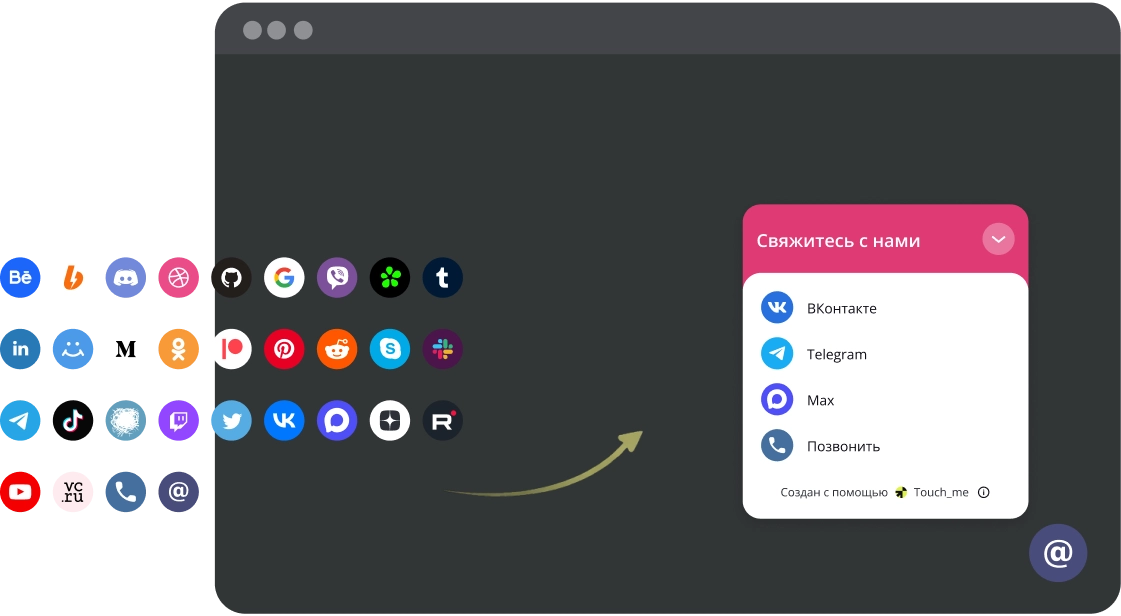This screenshot has width=1121, height=616.
Task: Collapse the contact widget with chevron
Action: 998,240
